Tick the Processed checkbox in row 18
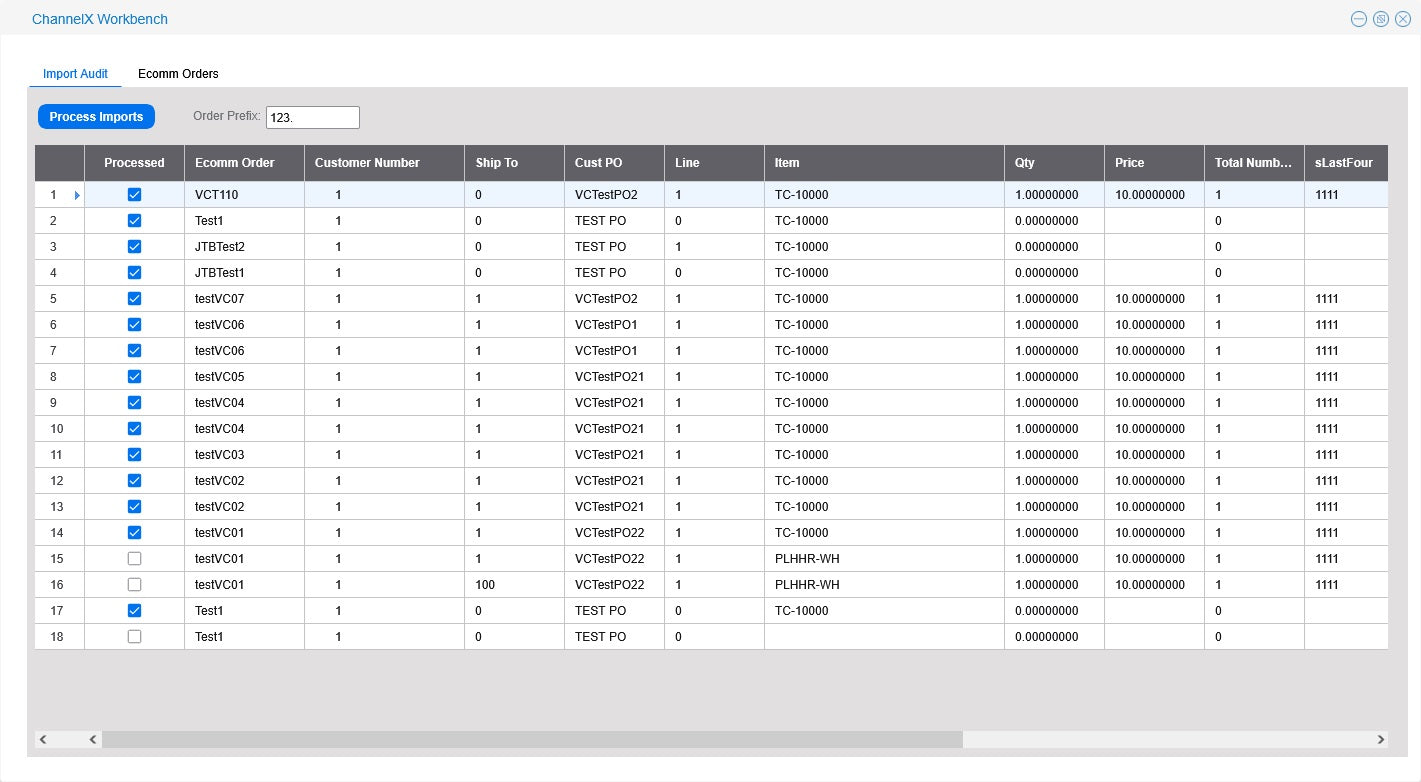This screenshot has width=1421, height=782. 134,637
